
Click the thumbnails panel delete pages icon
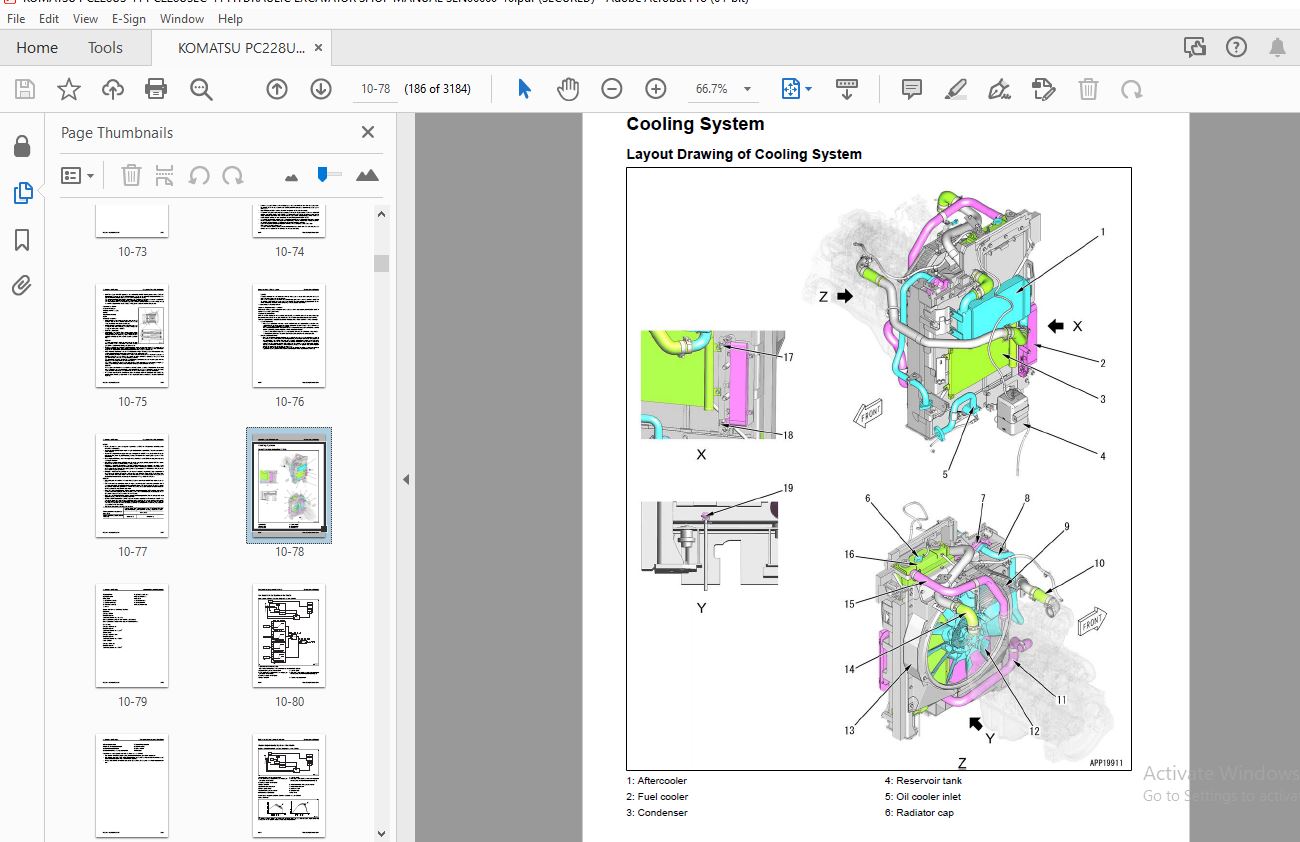point(131,176)
